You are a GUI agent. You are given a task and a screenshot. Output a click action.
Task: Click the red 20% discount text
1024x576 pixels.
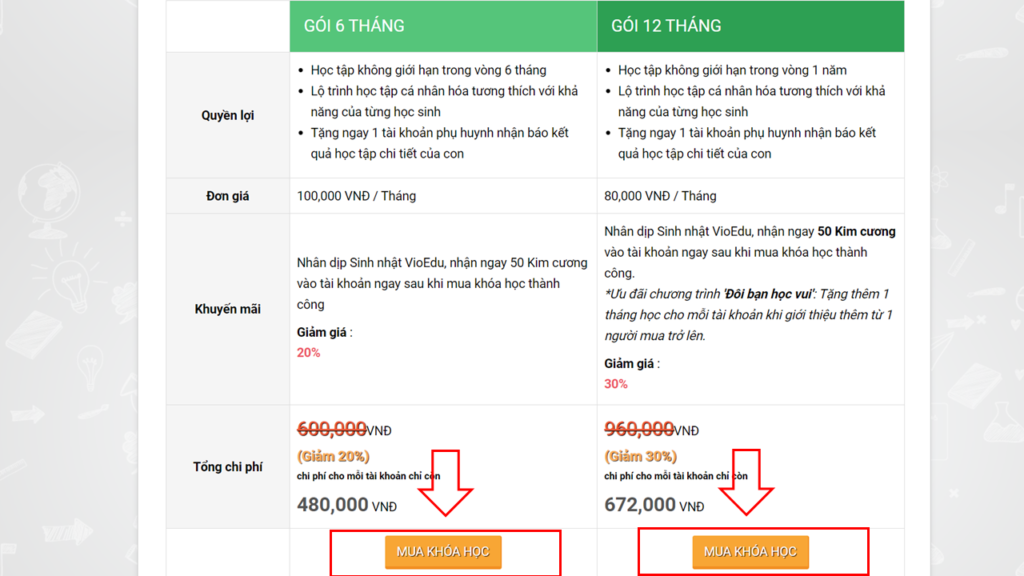[308, 353]
